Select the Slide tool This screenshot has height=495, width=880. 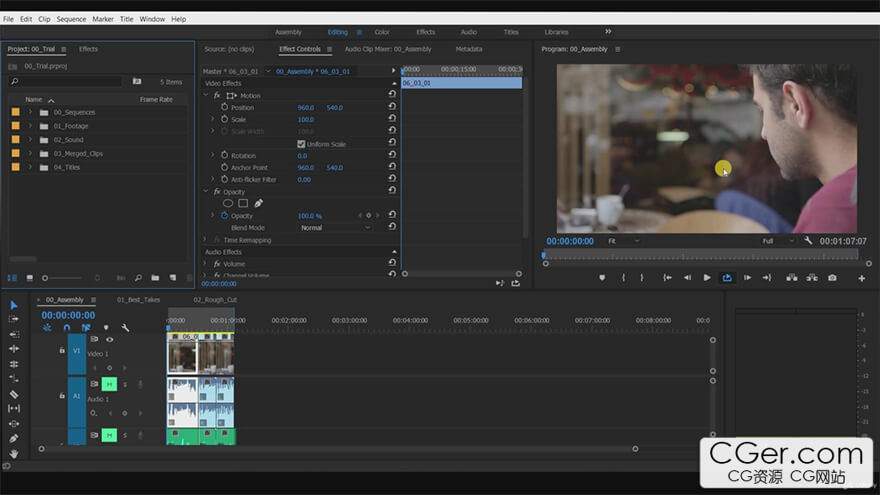click(x=14, y=424)
